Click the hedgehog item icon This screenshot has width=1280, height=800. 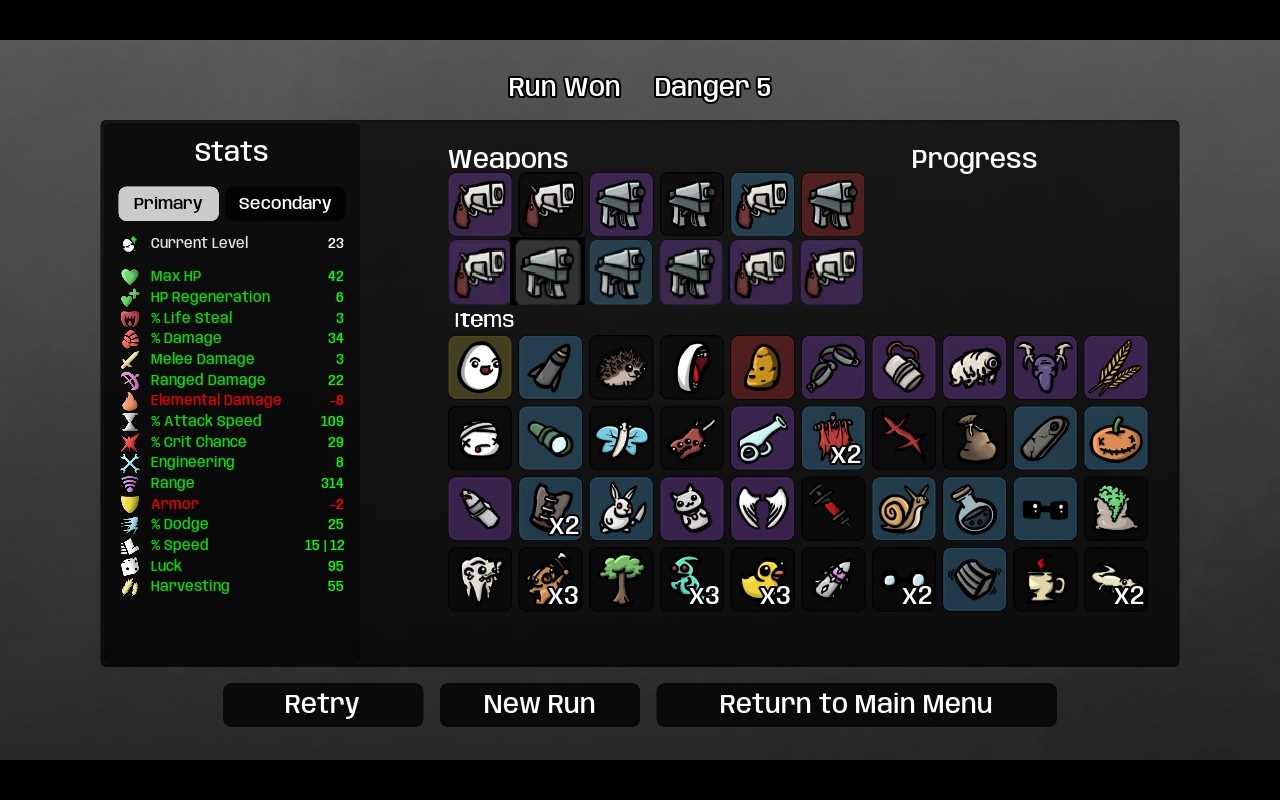coord(621,367)
